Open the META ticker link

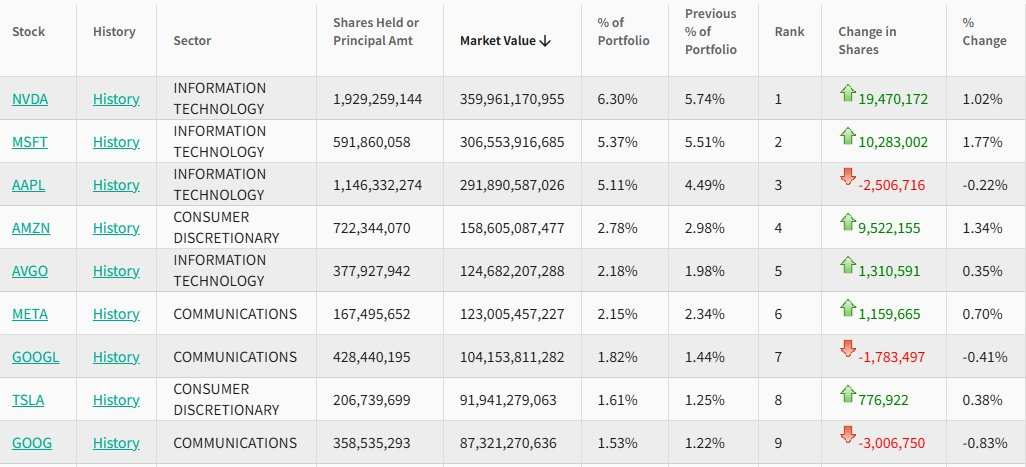pos(29,314)
